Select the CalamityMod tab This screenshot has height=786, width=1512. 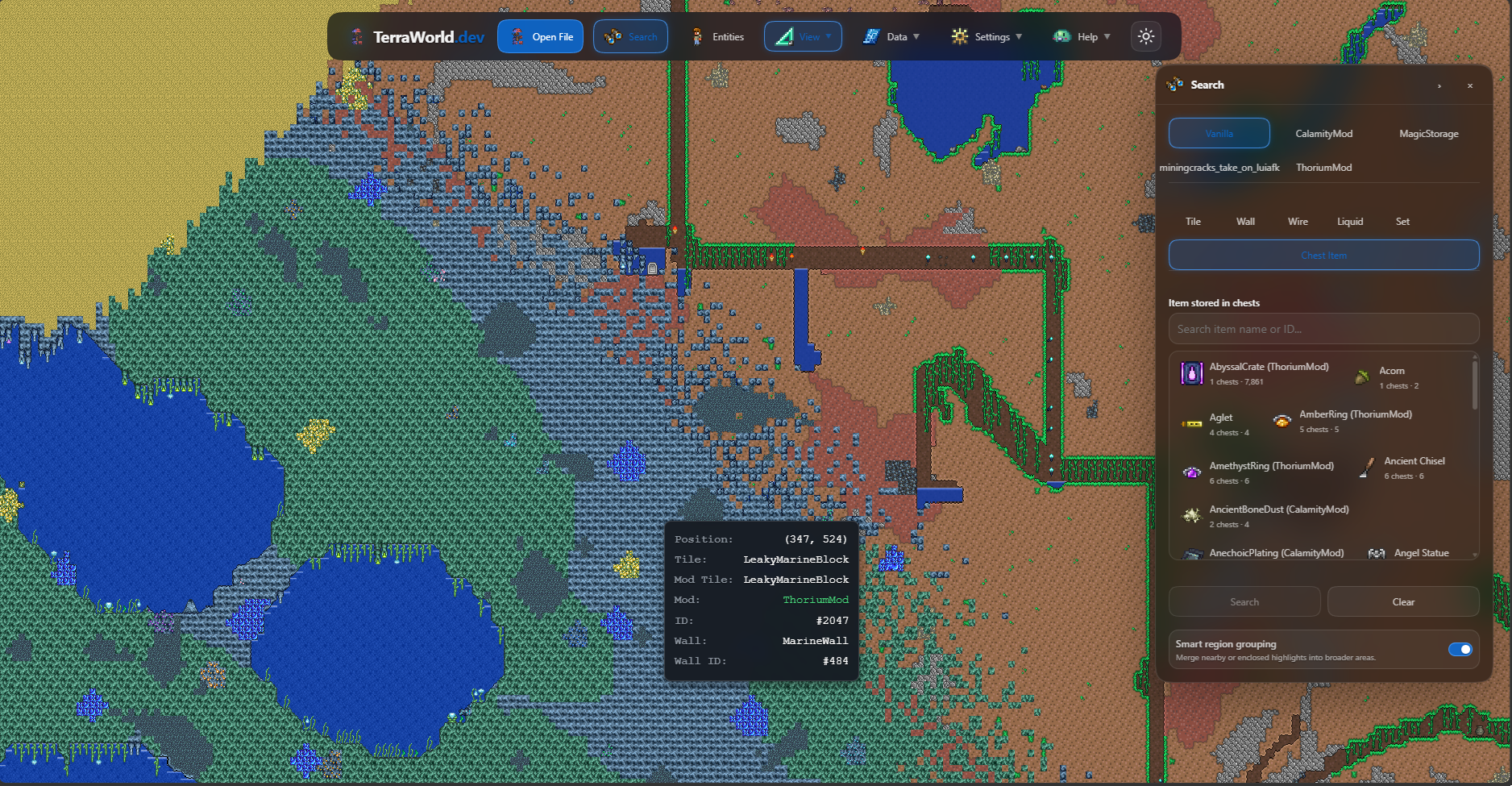pyautogui.click(x=1324, y=133)
